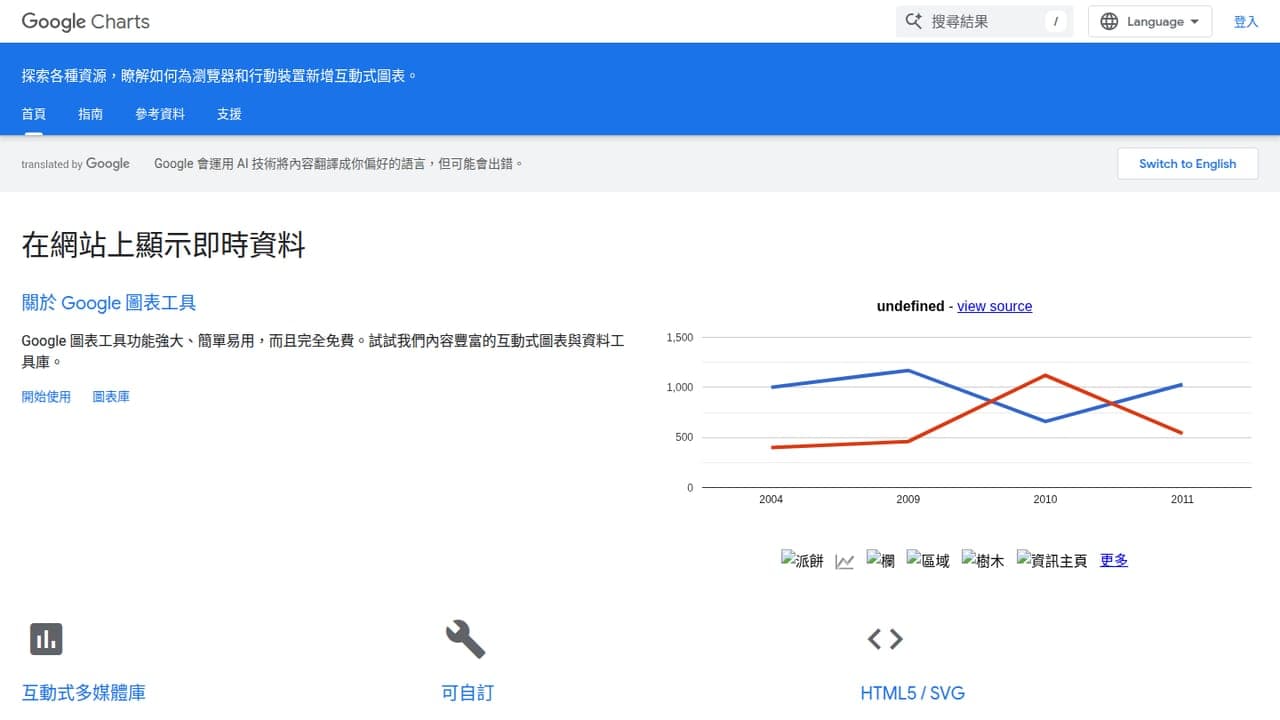This screenshot has height=720, width=1280.
Task: Open the 支援 tab
Action: (x=229, y=114)
